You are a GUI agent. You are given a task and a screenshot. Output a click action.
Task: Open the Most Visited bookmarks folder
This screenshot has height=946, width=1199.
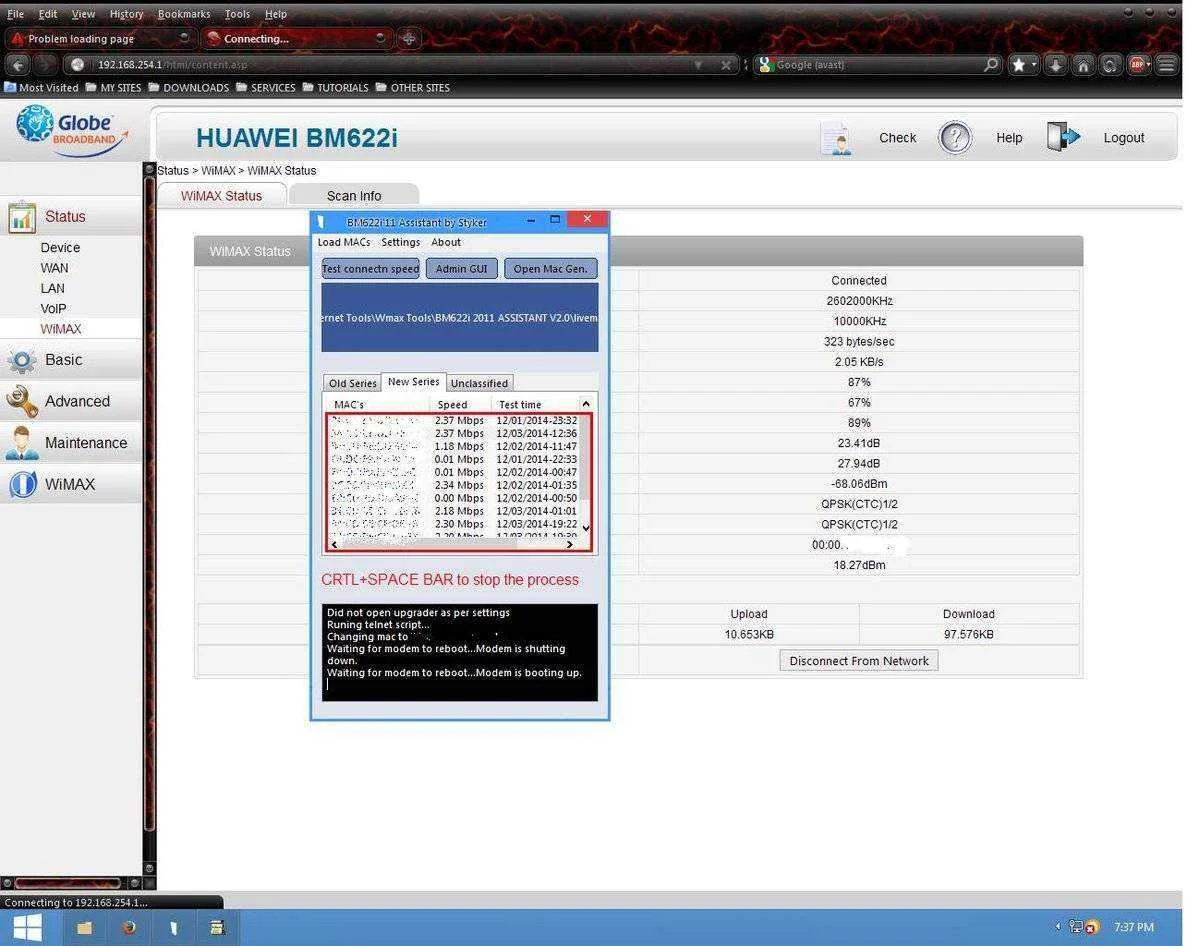tap(41, 88)
